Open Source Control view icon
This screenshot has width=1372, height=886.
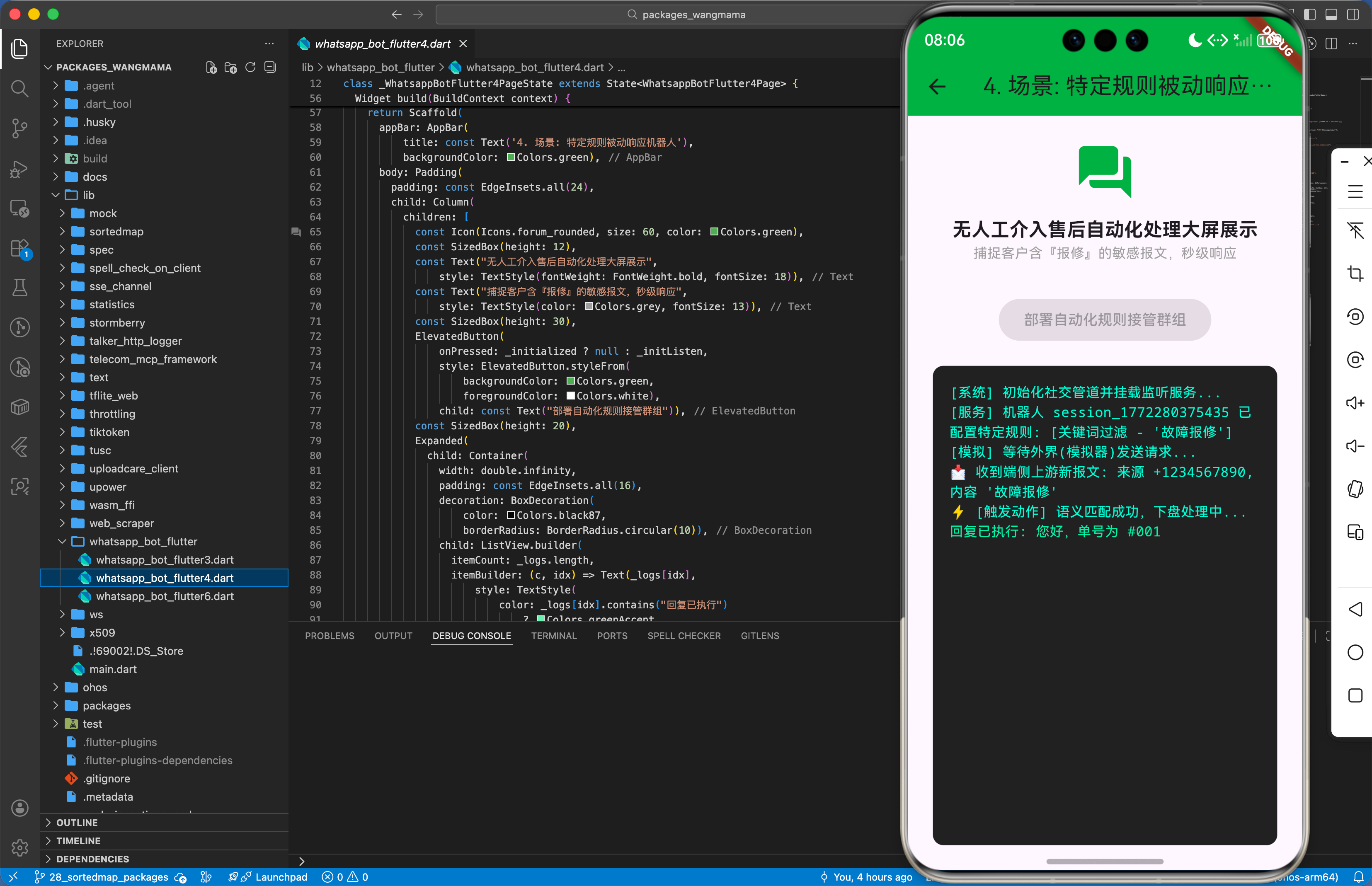pos(19,128)
